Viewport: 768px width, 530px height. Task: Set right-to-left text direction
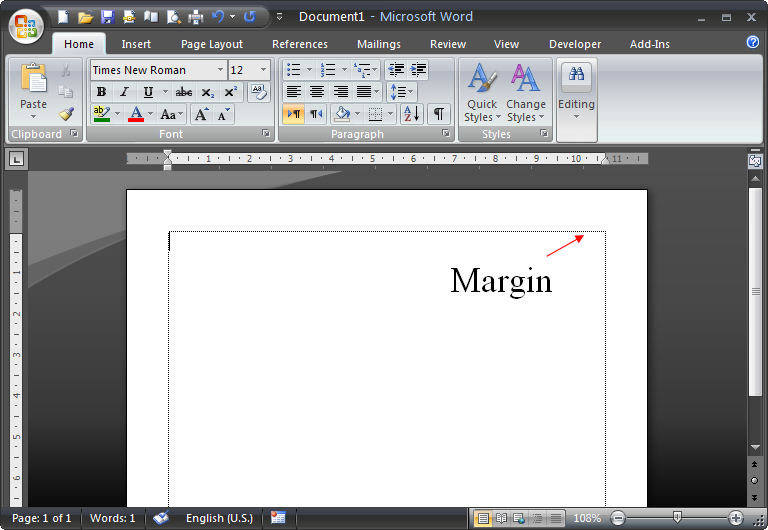(x=316, y=114)
